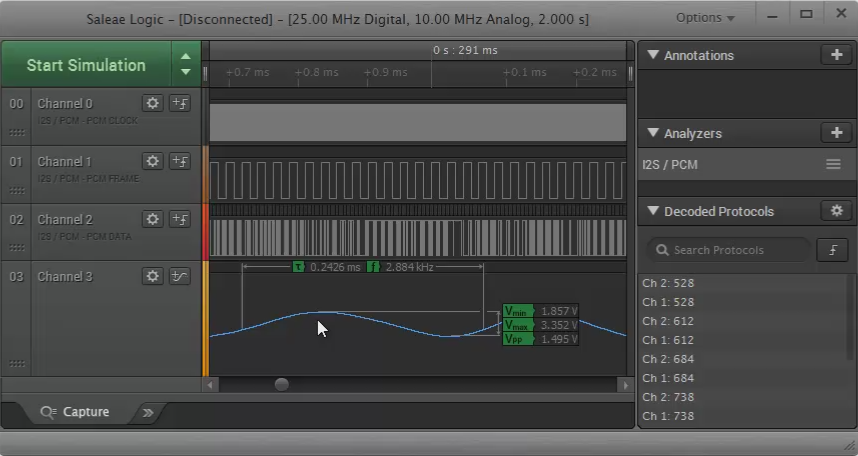The height and width of the screenshot is (456, 858).
Task: Toggle Channel 0 trigger edge button
Action: [180, 103]
